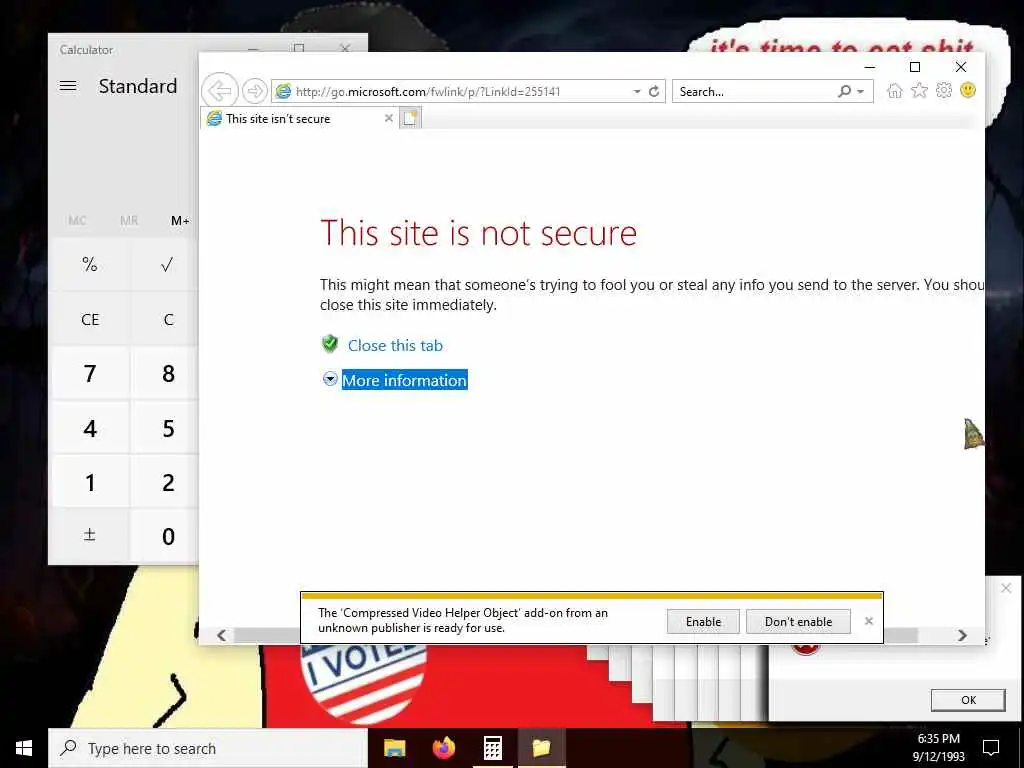The height and width of the screenshot is (768, 1024).
Task: Click the magnifier search icon in Search box
Action: pos(844,91)
